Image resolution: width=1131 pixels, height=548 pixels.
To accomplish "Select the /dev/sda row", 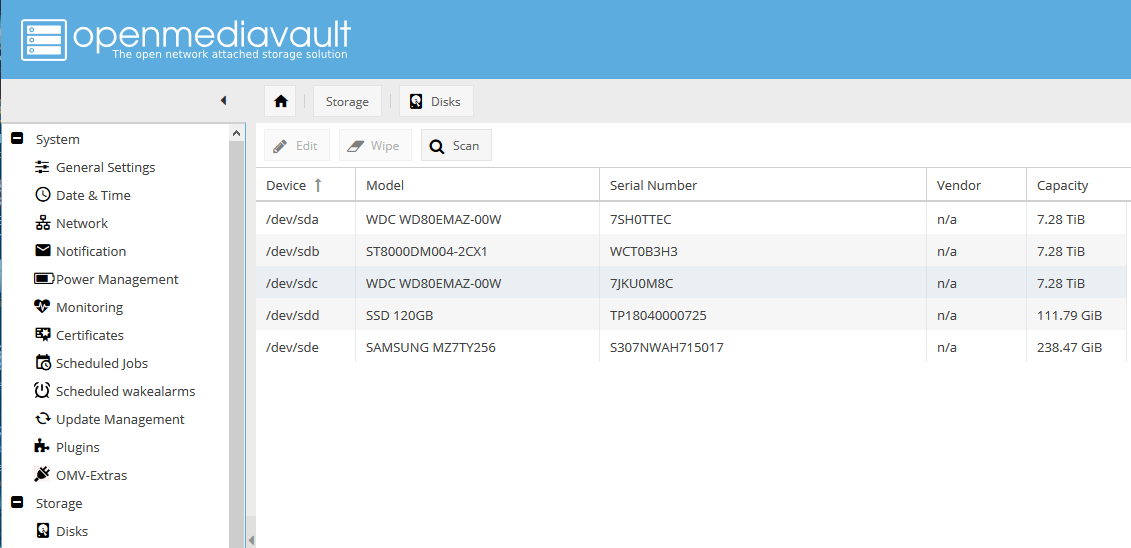I will (x=692, y=219).
